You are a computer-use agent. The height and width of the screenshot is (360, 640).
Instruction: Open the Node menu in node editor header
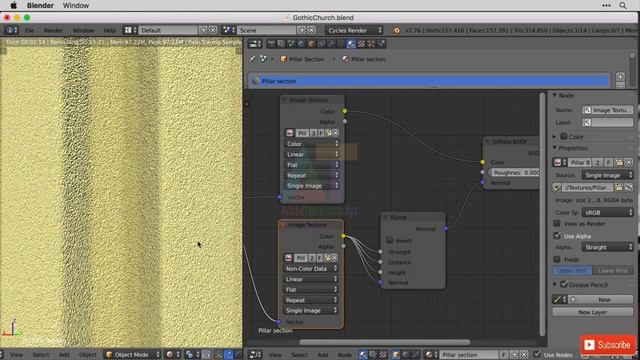[344, 355]
